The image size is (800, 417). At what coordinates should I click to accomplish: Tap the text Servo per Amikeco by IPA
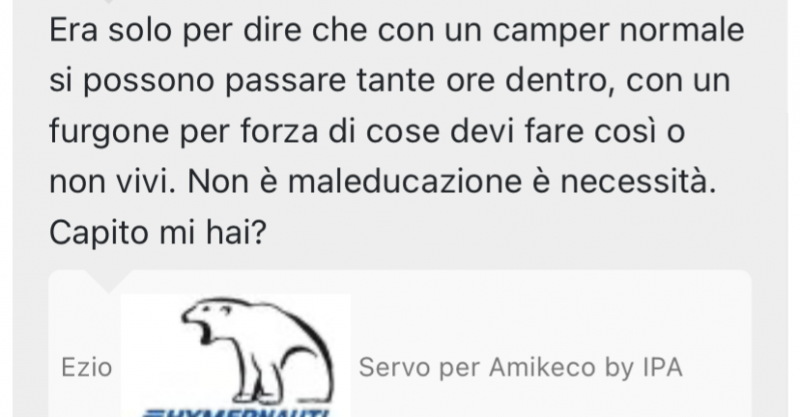520,367
